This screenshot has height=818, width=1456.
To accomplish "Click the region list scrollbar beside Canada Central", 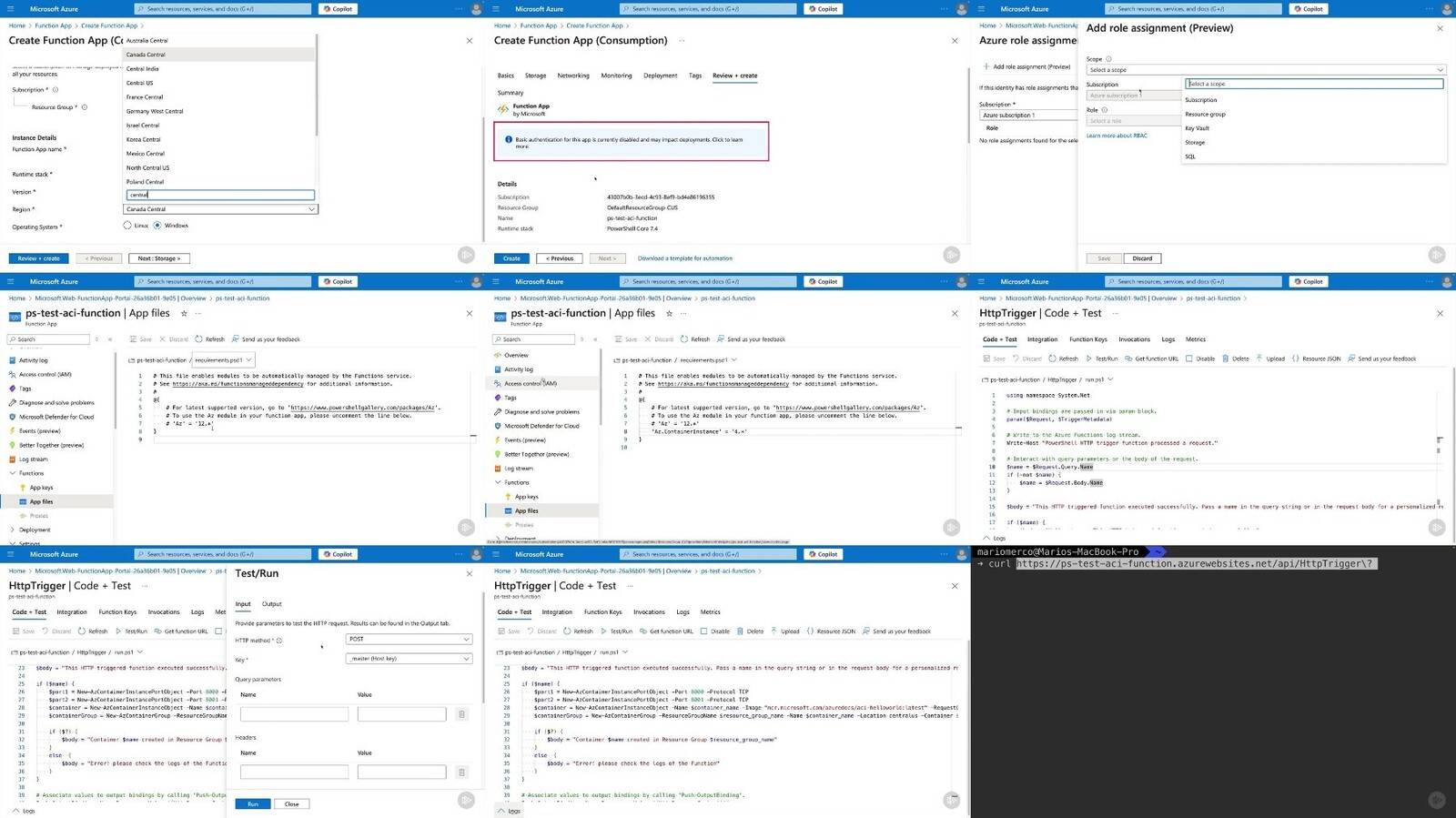I will coord(317,86).
